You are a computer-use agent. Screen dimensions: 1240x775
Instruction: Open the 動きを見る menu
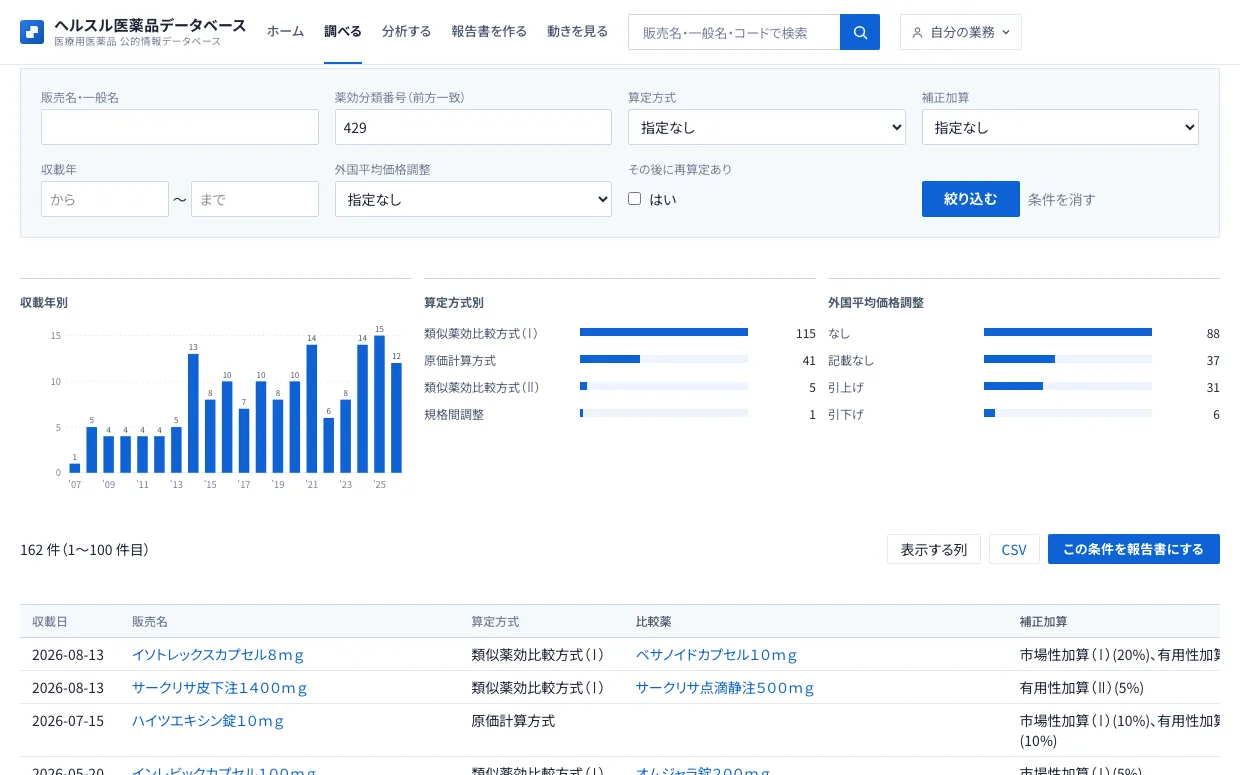pos(577,31)
